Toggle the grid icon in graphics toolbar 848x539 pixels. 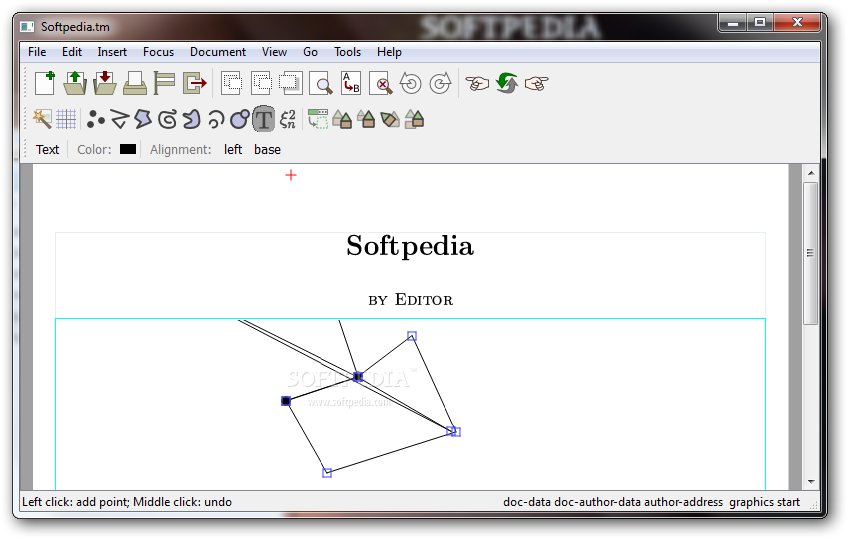[66, 119]
